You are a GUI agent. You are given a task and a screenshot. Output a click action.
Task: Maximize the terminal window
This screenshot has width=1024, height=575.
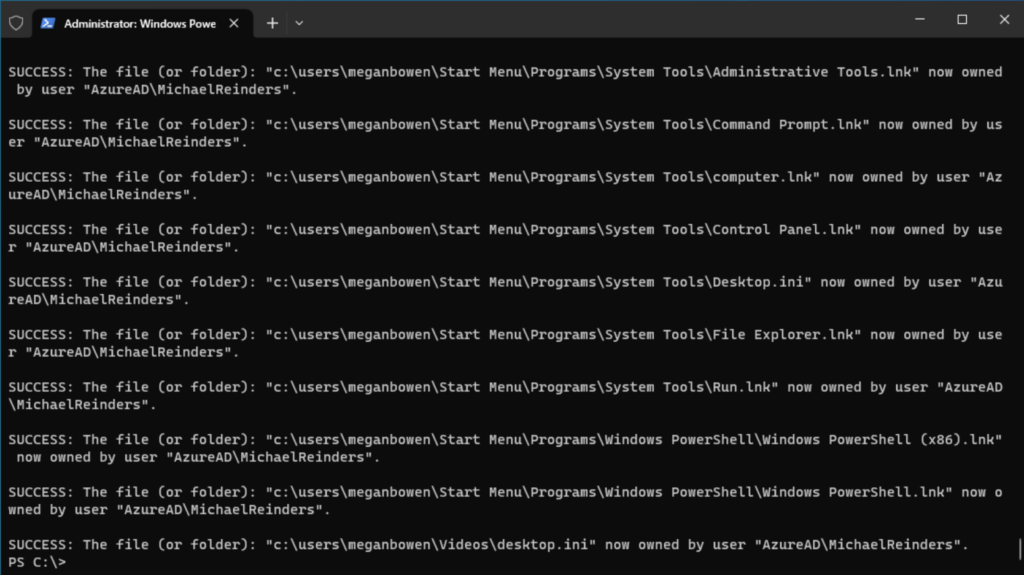point(962,20)
